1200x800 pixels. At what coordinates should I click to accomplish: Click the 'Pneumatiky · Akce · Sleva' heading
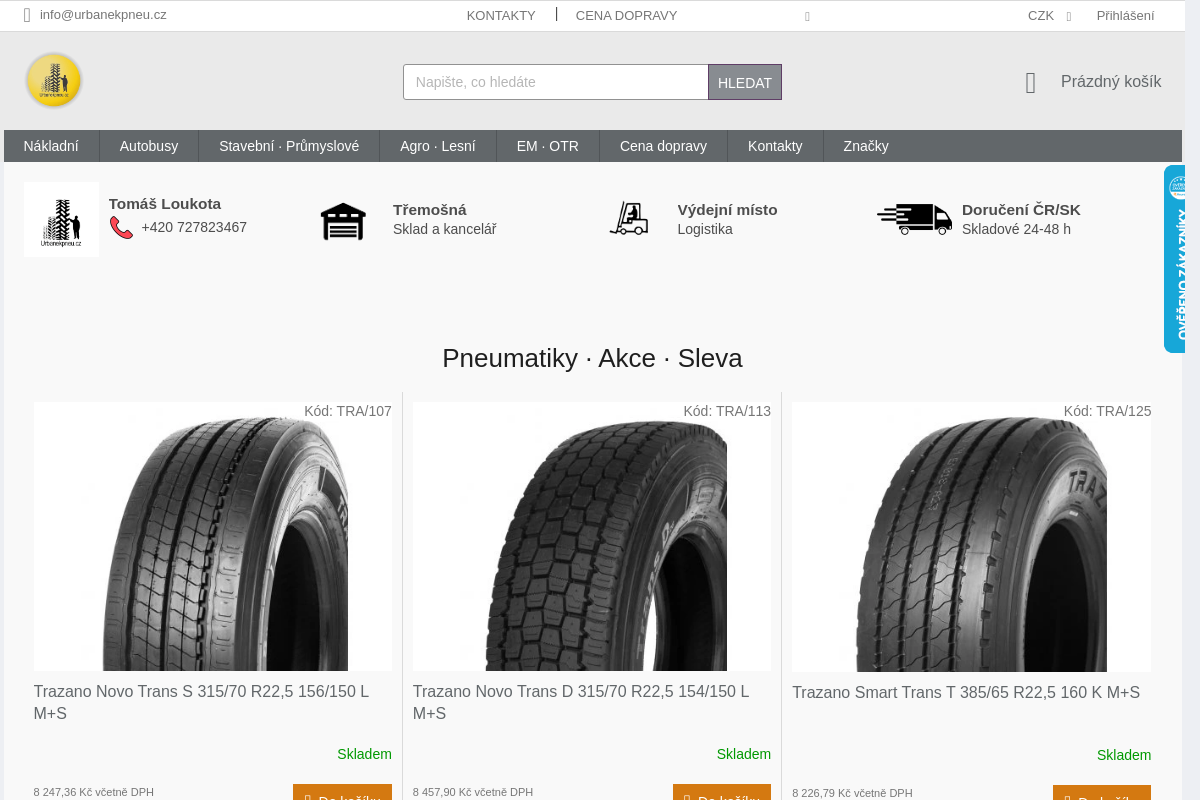592,358
